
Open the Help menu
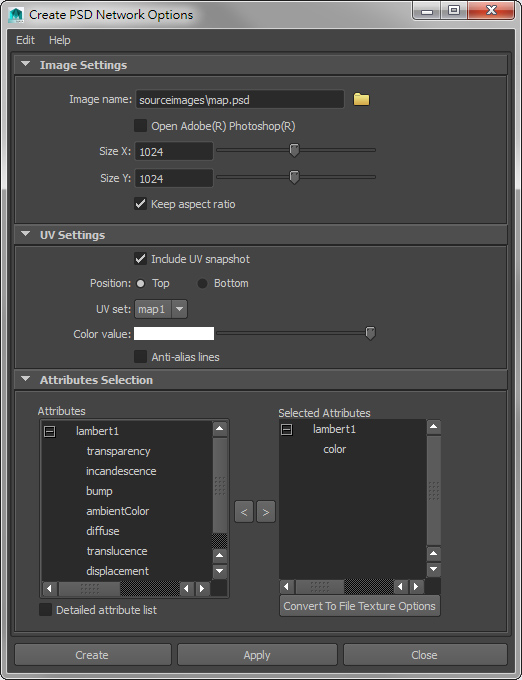tap(59, 40)
